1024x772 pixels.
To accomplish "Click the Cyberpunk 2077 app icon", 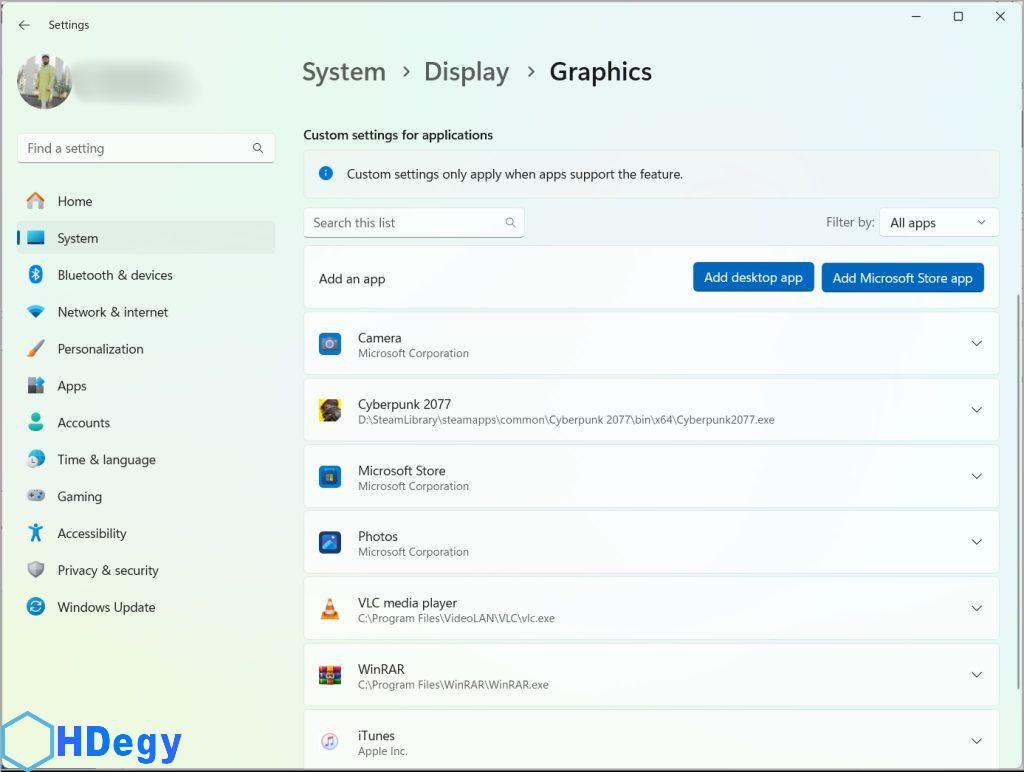I will click(x=330, y=410).
